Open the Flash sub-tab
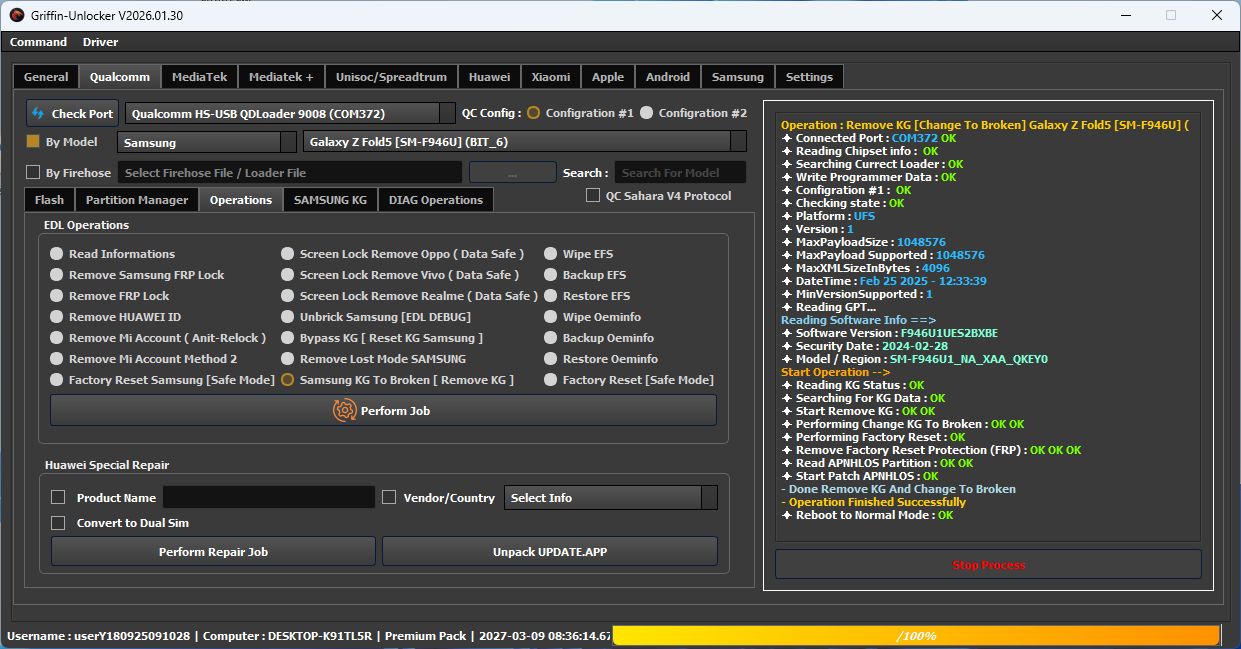Screen dimensions: 1241x649 [x=49, y=200]
